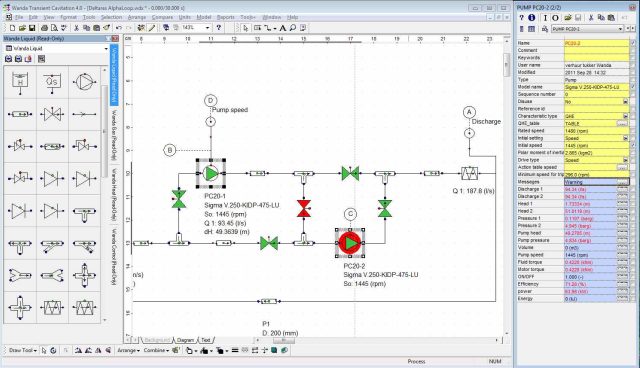Open the Model menu
Viewport: 640px width, 368px height.
point(204,17)
